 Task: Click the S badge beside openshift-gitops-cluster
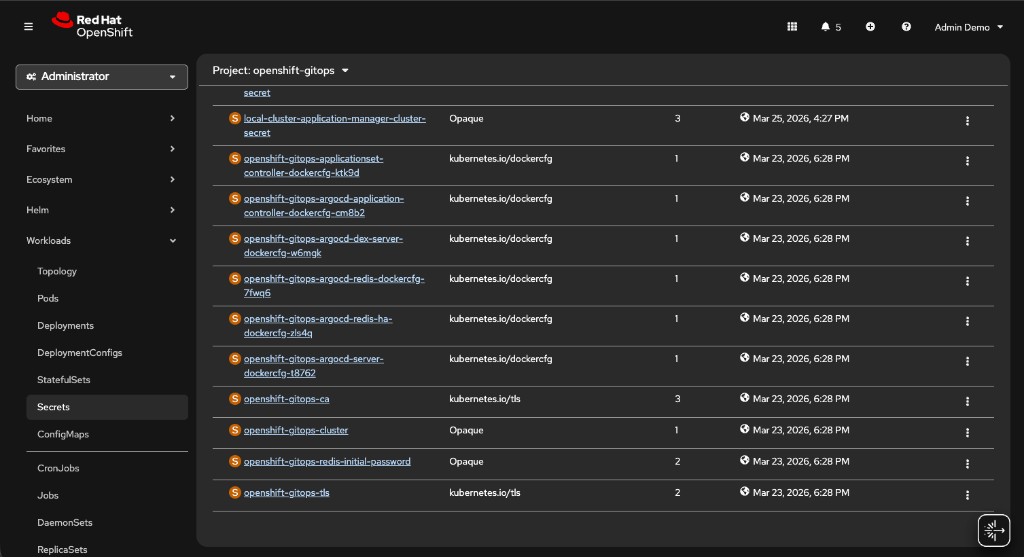[234, 430]
